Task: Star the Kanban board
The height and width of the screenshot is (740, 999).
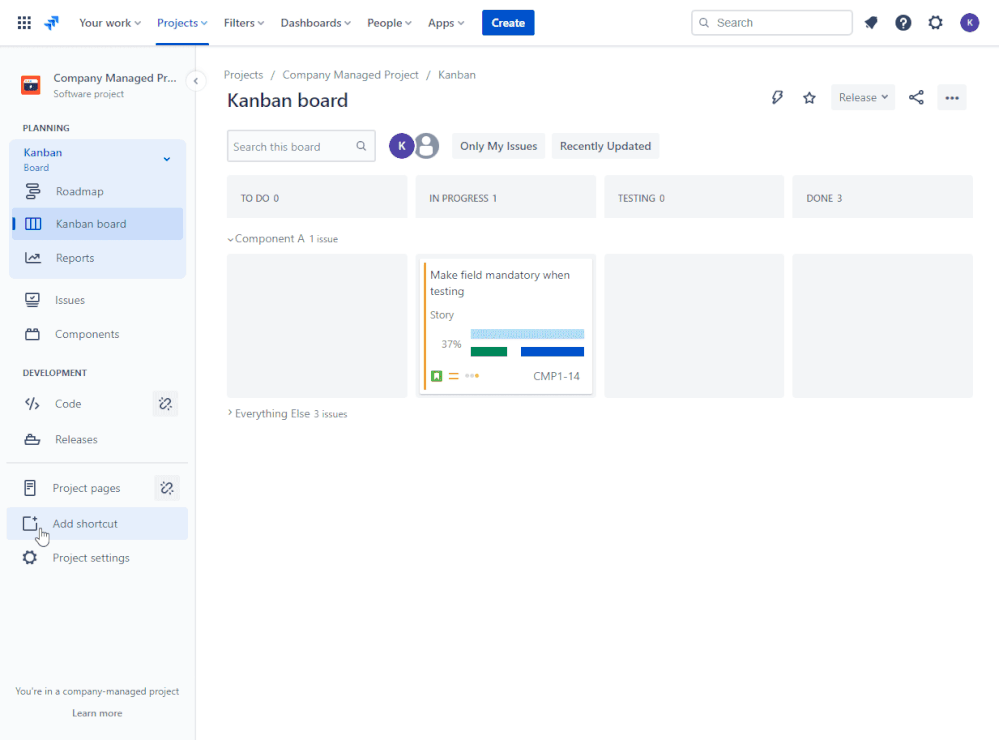Action: (809, 98)
